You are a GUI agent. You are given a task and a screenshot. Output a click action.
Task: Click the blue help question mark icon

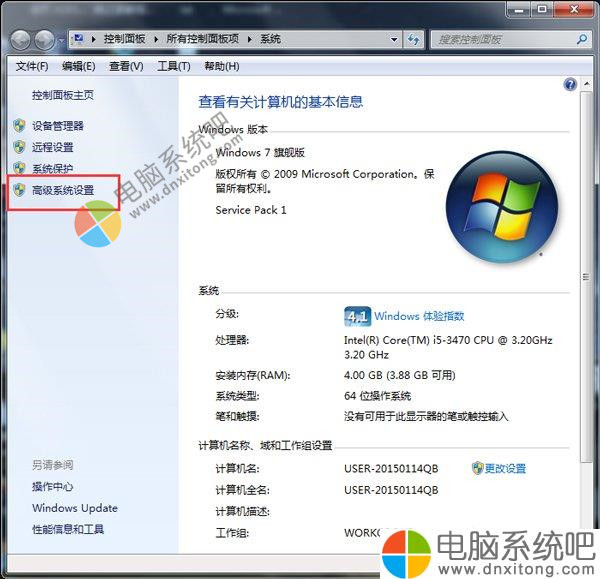pyautogui.click(x=570, y=84)
